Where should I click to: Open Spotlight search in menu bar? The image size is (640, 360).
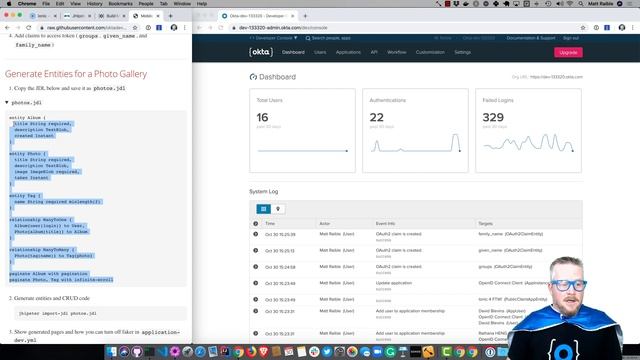coord(580,4)
